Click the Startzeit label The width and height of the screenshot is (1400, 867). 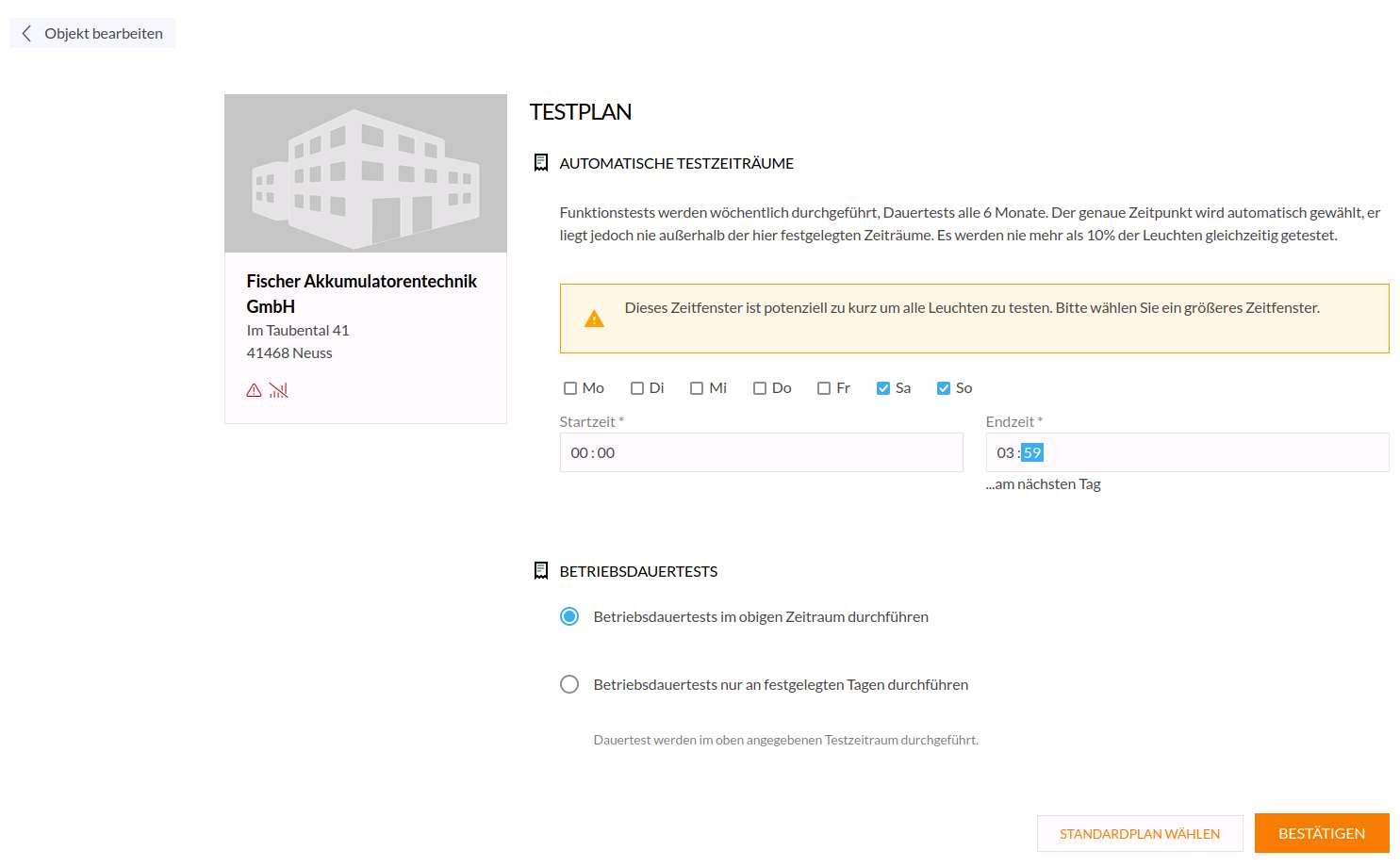[592, 422]
